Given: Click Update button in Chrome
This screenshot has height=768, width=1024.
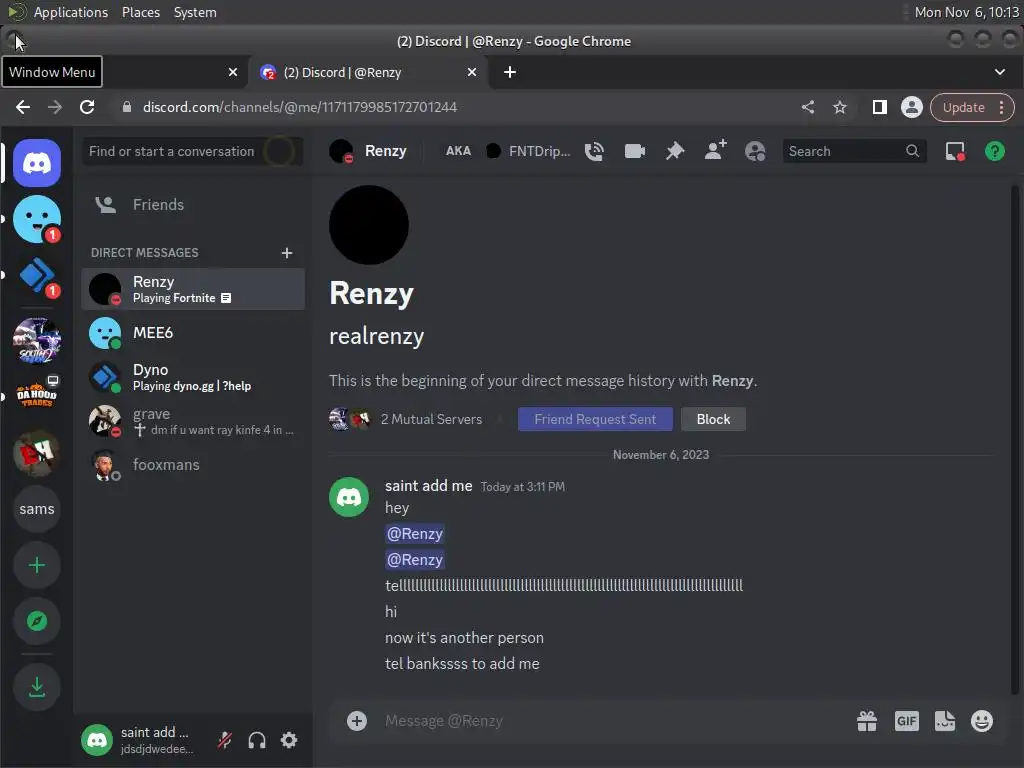Looking at the screenshot, I should tap(963, 107).
